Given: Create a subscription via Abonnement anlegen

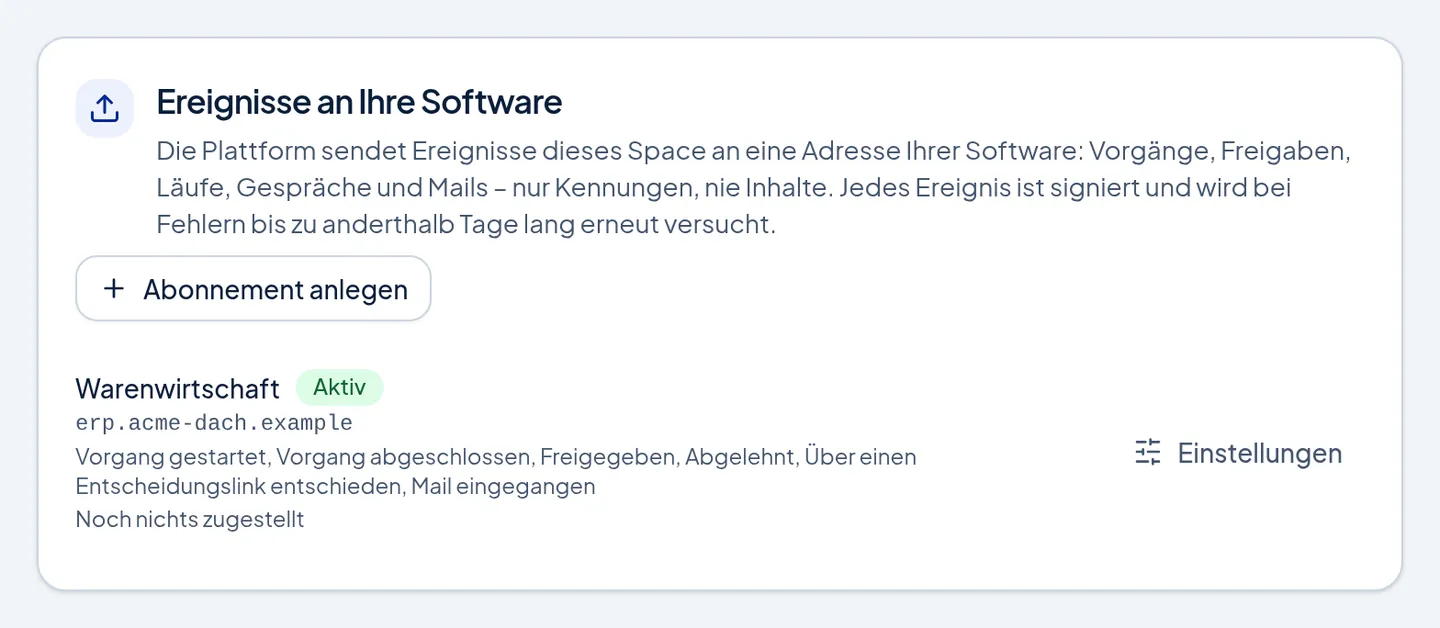Looking at the screenshot, I should (253, 289).
